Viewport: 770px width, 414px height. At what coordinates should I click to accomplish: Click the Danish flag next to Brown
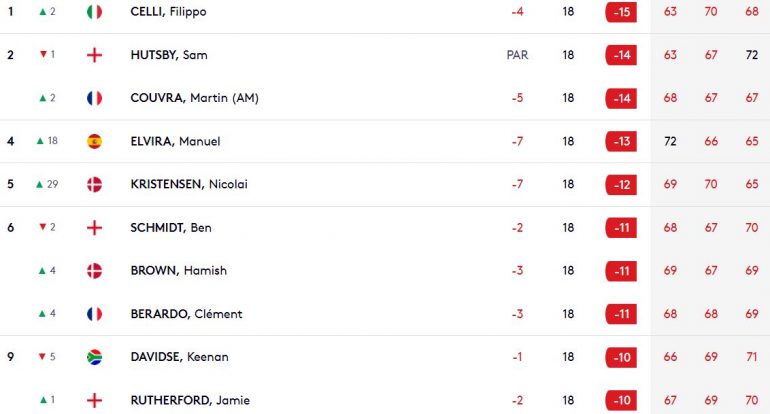pyautogui.click(x=94, y=271)
